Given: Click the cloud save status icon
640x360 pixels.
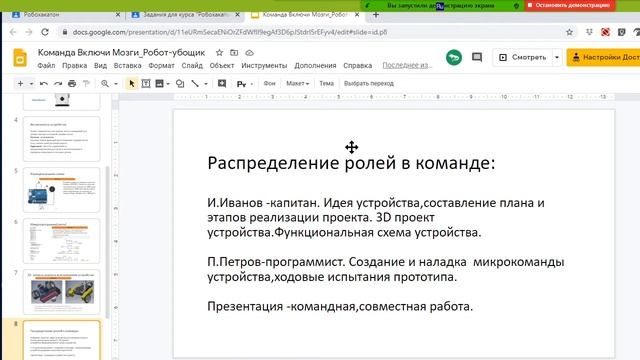Looking at the screenshot, I should tap(249, 53).
